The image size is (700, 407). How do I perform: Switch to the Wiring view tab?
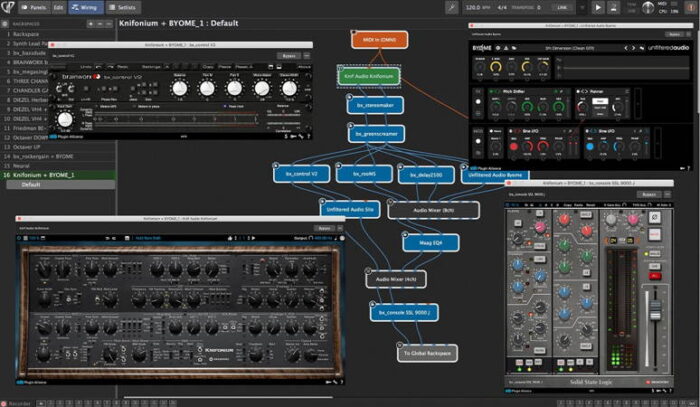coord(89,6)
